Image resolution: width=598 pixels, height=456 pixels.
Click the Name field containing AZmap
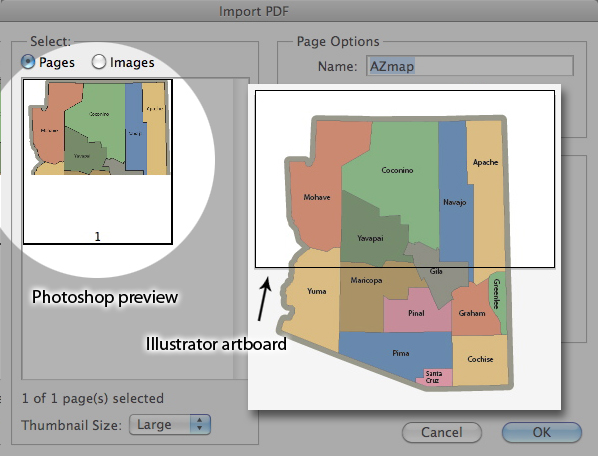[x=469, y=66]
